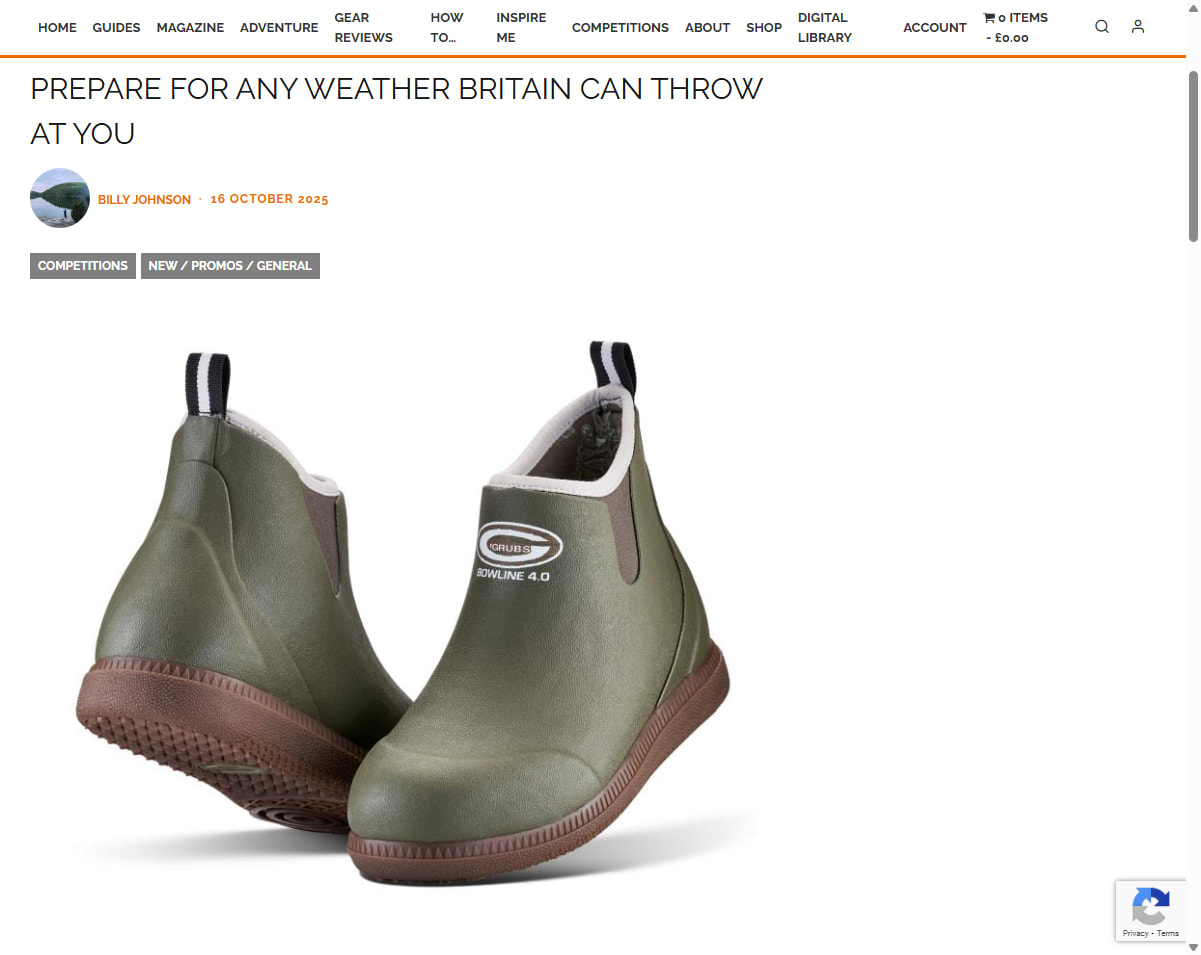
Task: Open the search magnifier icon
Action: coord(1102,27)
